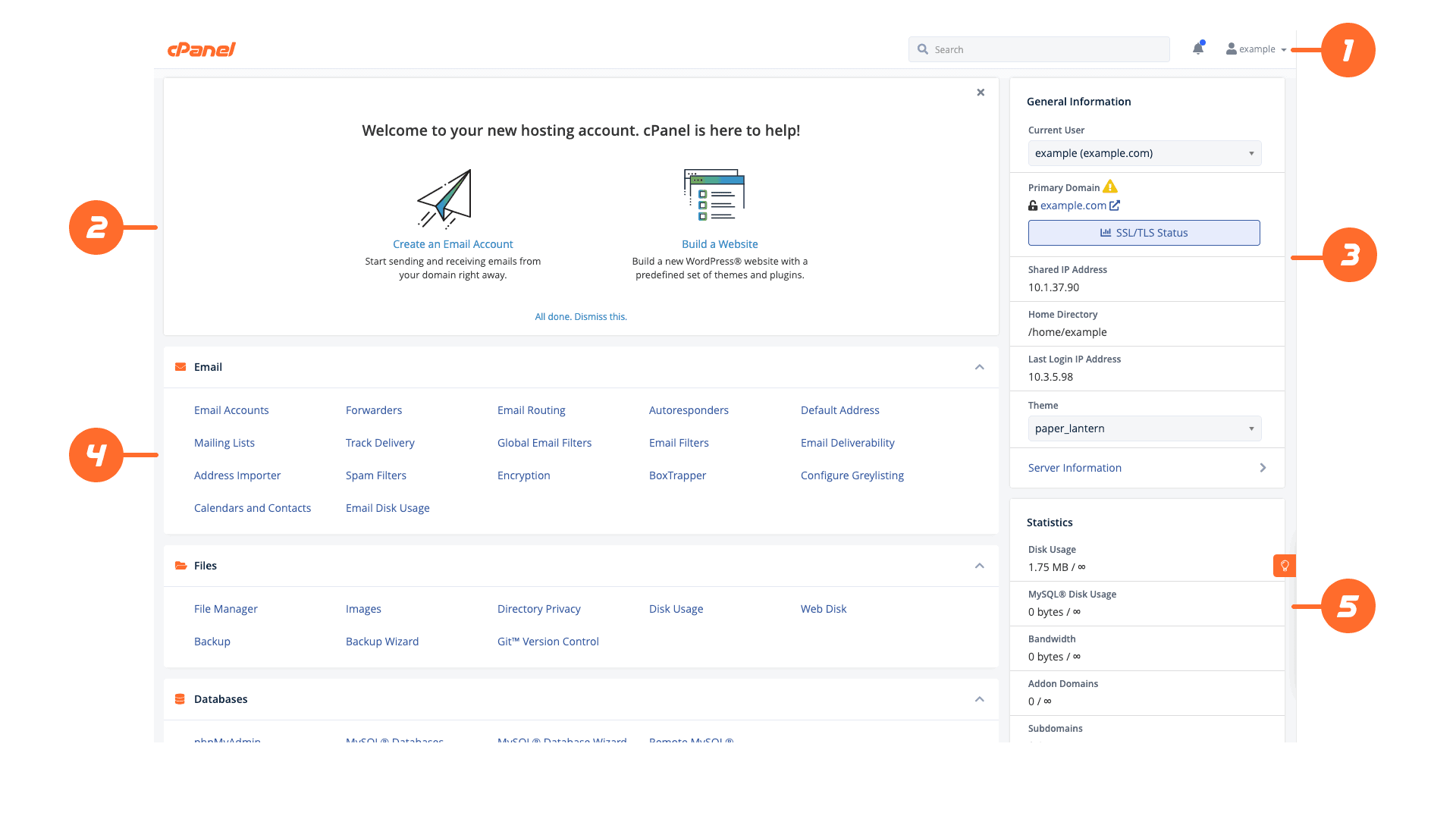Collapse the Email section

tap(979, 367)
